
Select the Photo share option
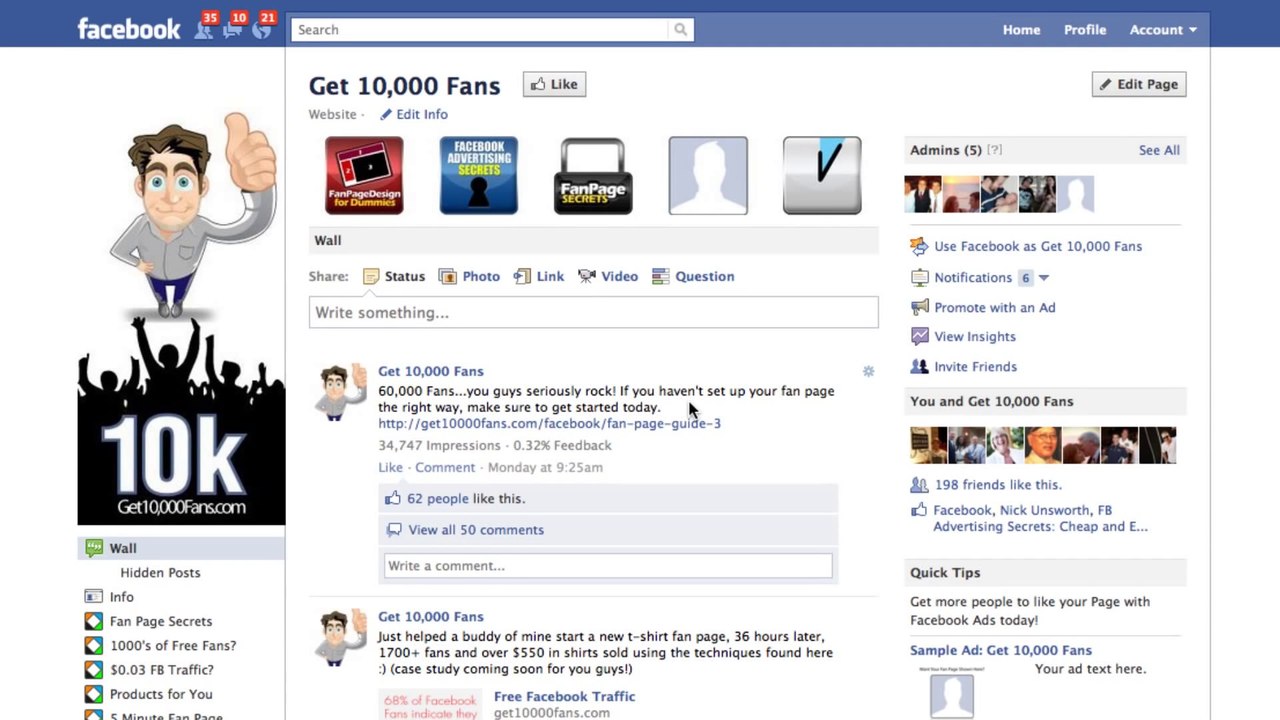[470, 277]
